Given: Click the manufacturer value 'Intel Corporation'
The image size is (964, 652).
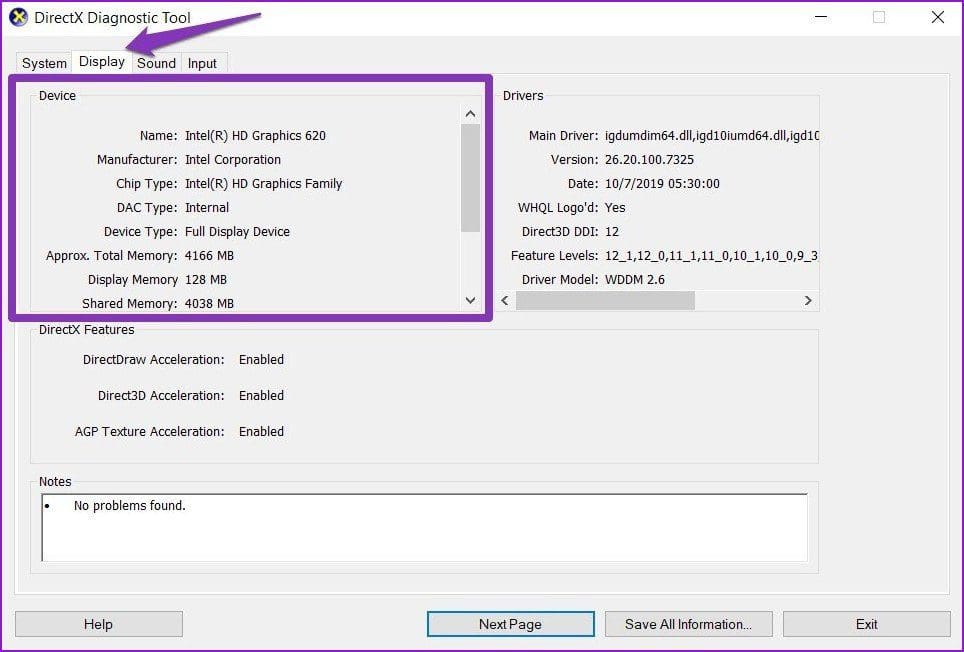Looking at the screenshot, I should [x=233, y=160].
